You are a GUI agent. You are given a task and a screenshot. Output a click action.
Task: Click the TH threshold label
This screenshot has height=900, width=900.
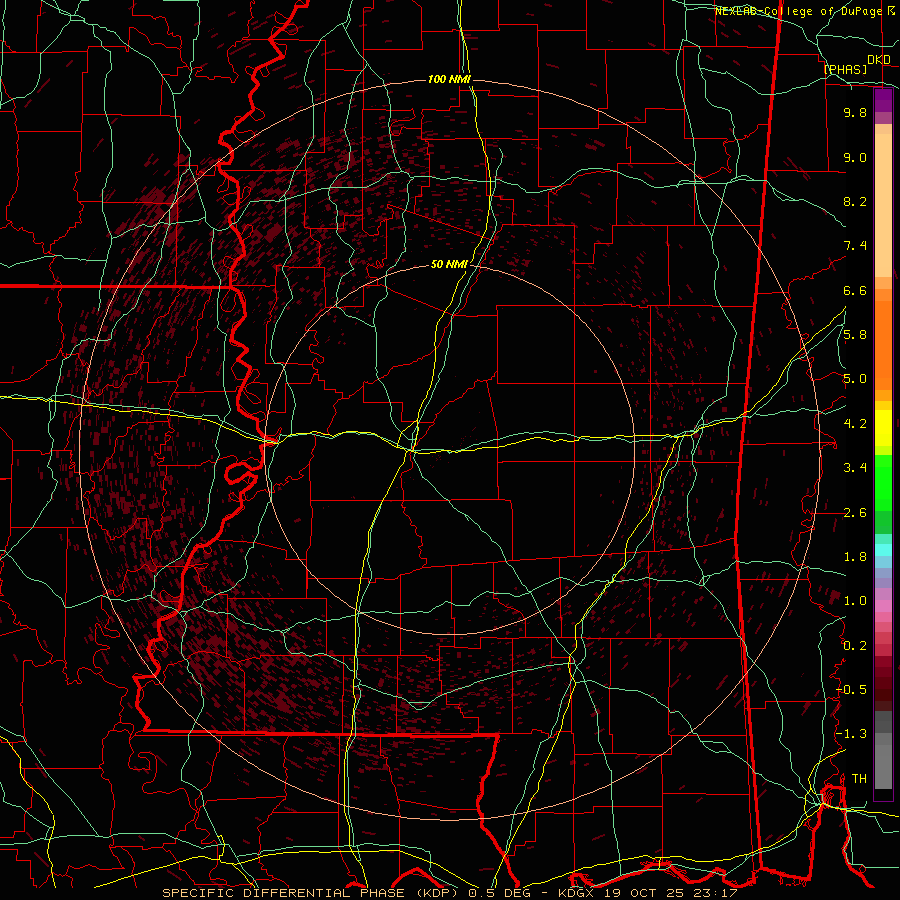[859, 779]
